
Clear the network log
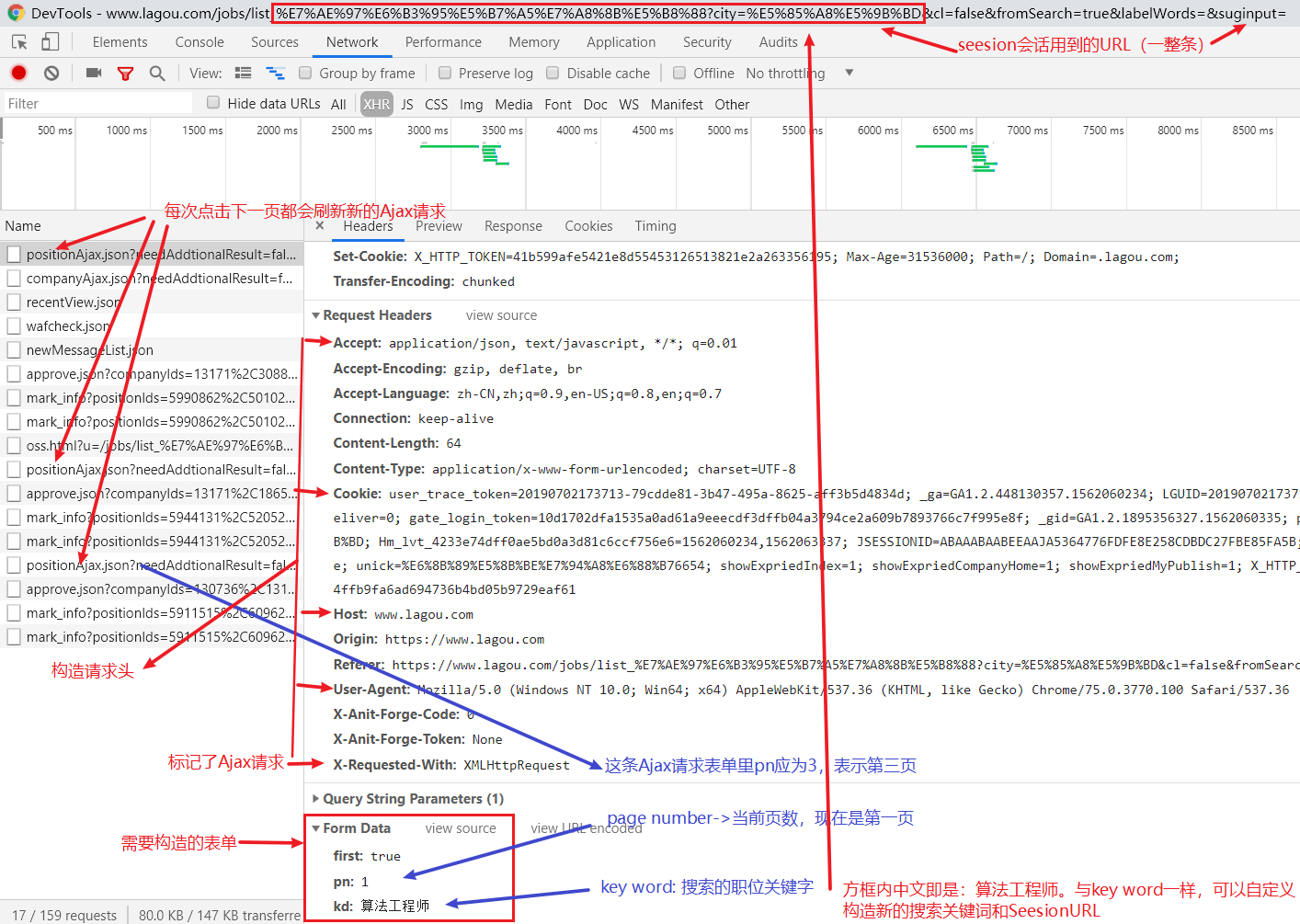click(x=51, y=73)
